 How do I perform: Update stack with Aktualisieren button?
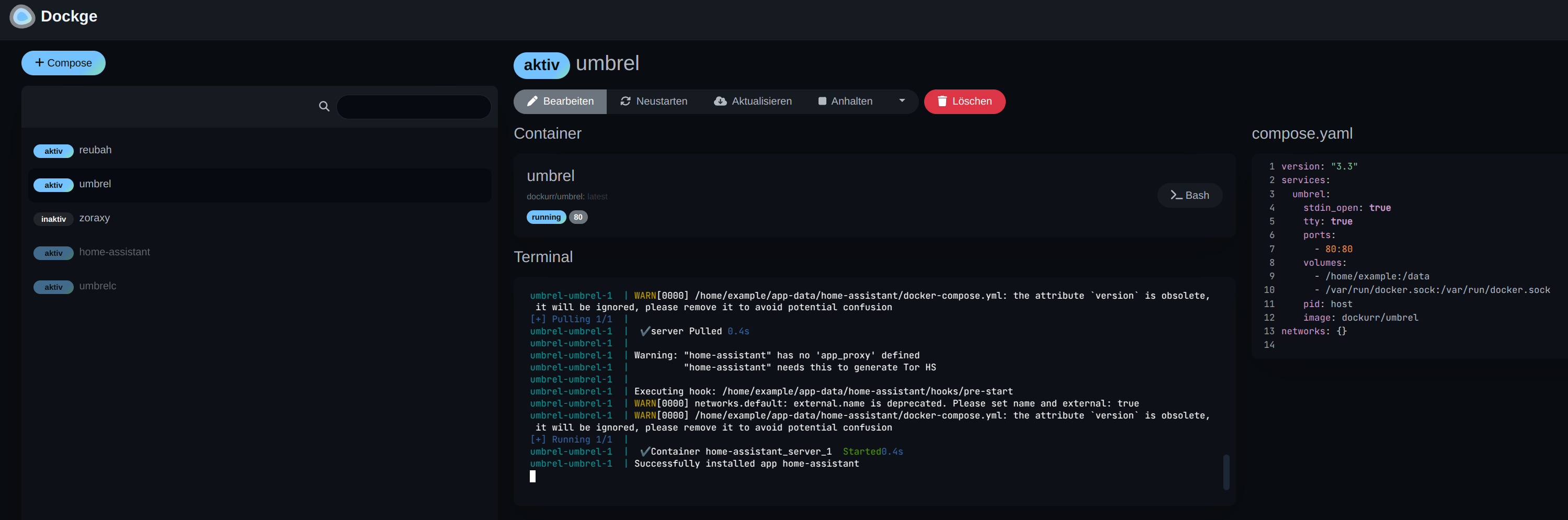[x=753, y=101]
